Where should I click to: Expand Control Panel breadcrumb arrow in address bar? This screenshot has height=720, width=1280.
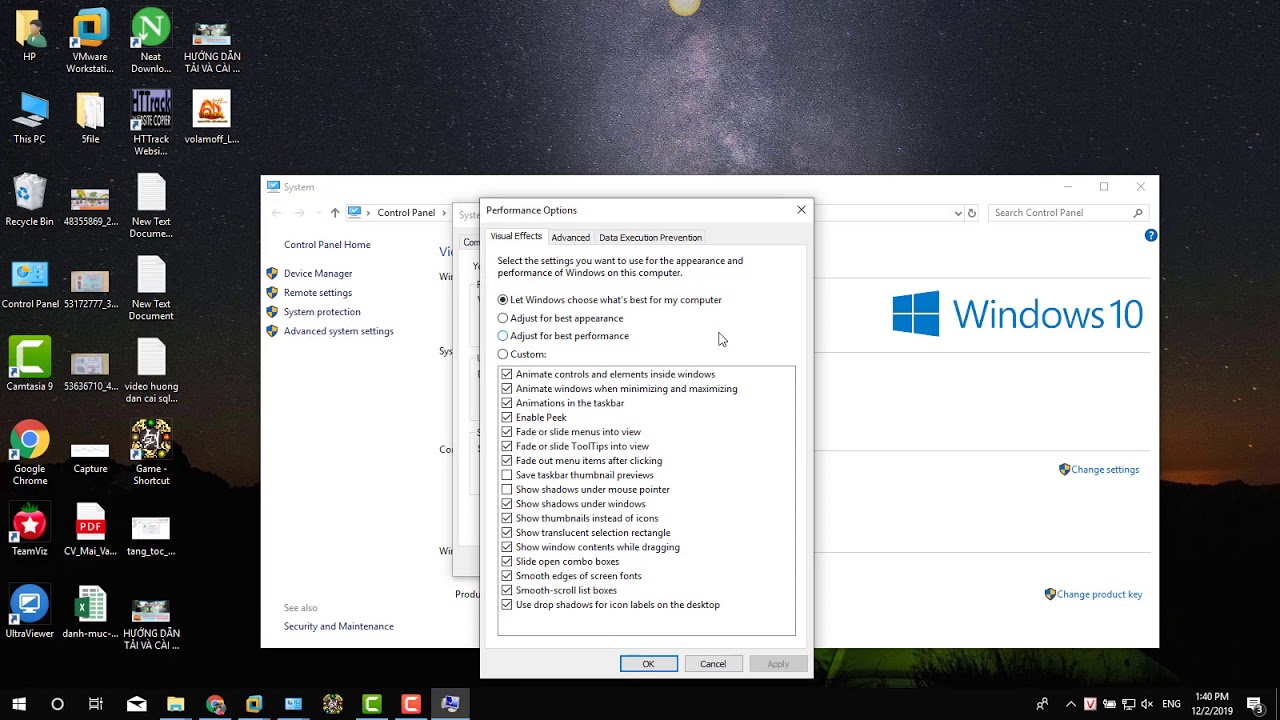444,213
